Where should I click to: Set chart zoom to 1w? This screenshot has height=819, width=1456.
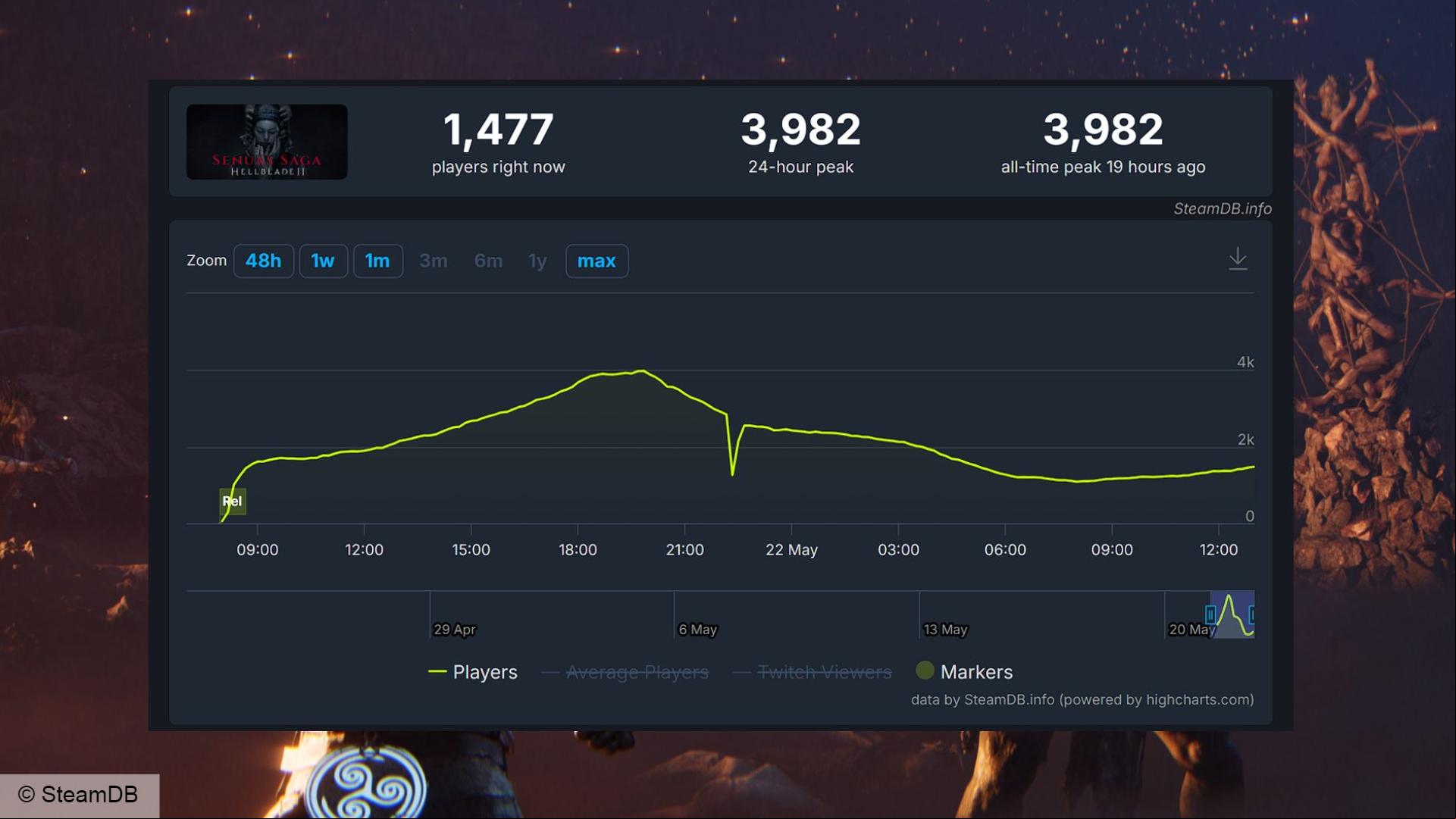(323, 261)
